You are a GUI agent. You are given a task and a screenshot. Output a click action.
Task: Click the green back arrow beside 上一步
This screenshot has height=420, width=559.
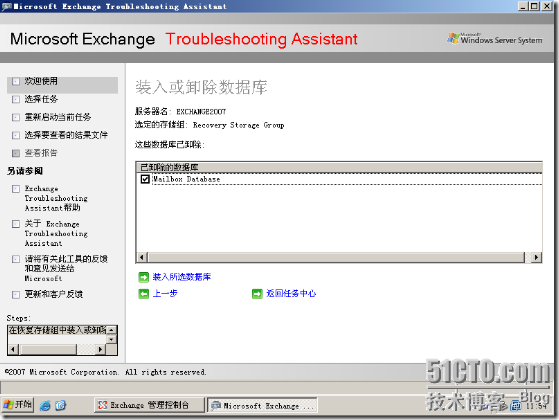[143, 294]
